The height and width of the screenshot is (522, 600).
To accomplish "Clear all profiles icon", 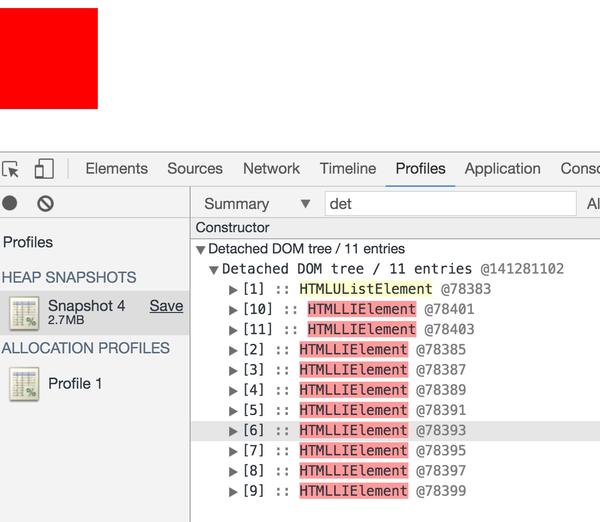I will click(45, 203).
